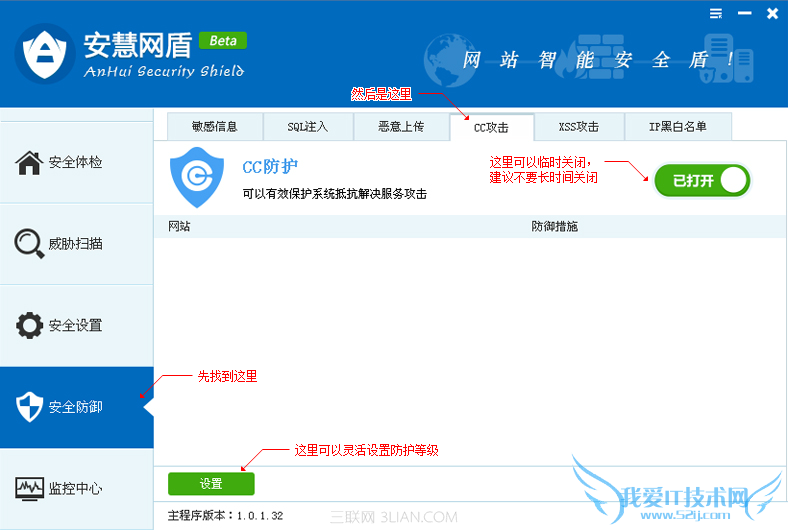
Task: Open 威胁扫描 text in the sidebar
Action: (75, 244)
